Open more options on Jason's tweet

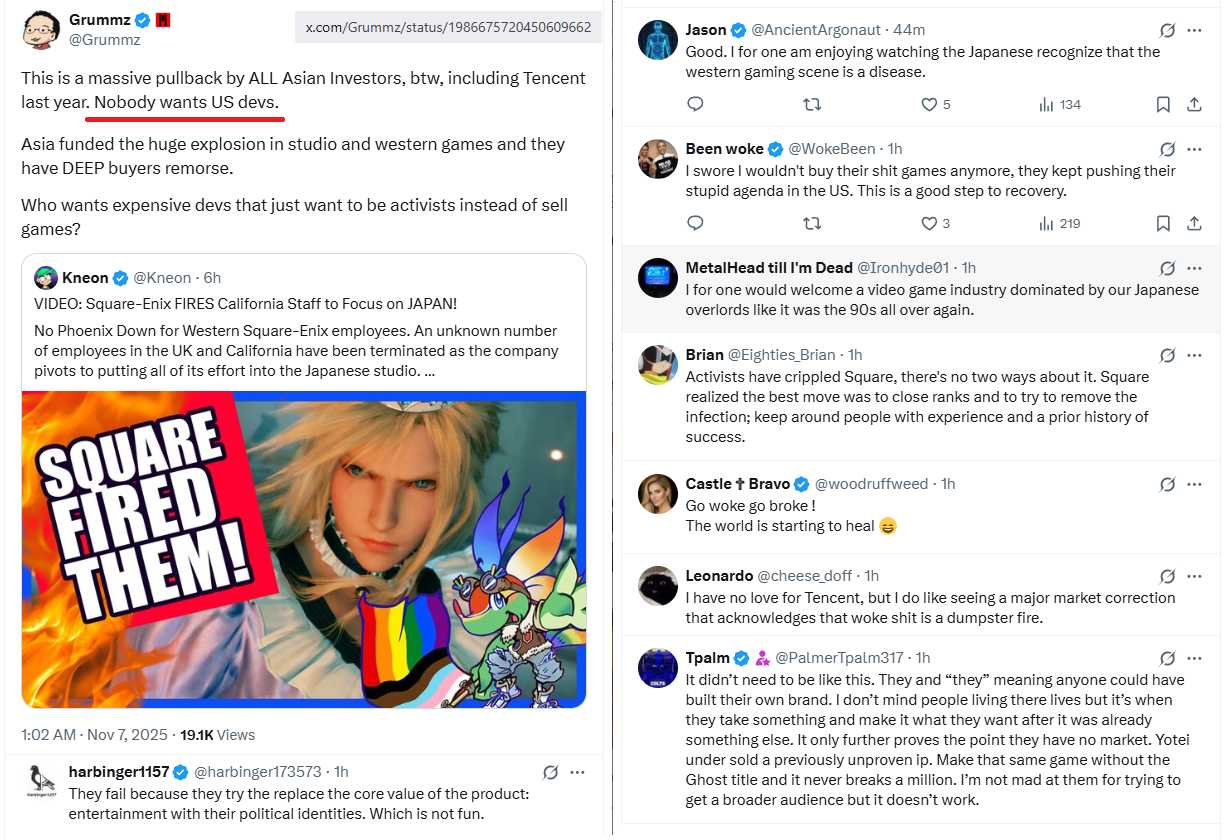pyautogui.click(x=1194, y=31)
